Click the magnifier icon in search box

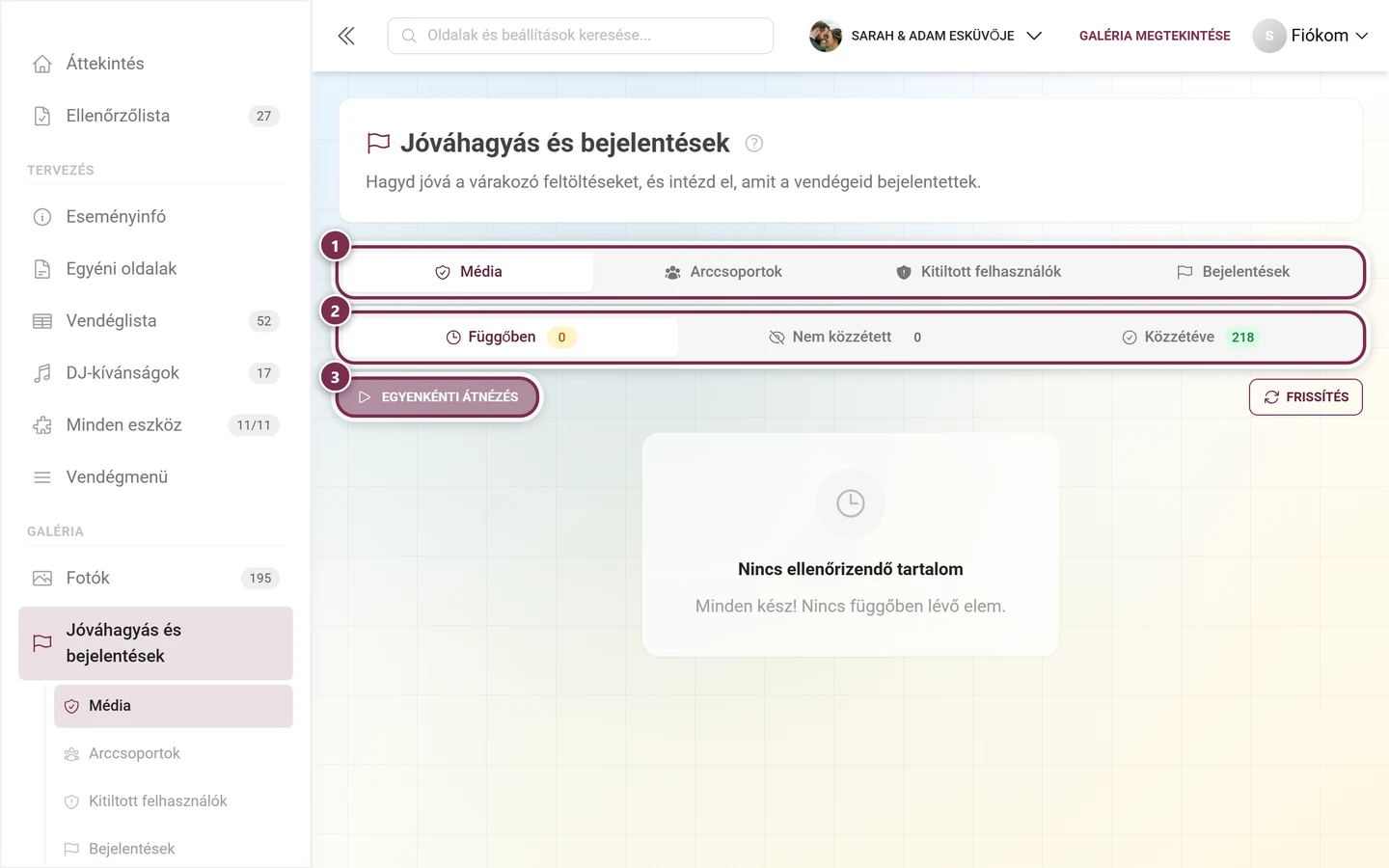point(409,36)
